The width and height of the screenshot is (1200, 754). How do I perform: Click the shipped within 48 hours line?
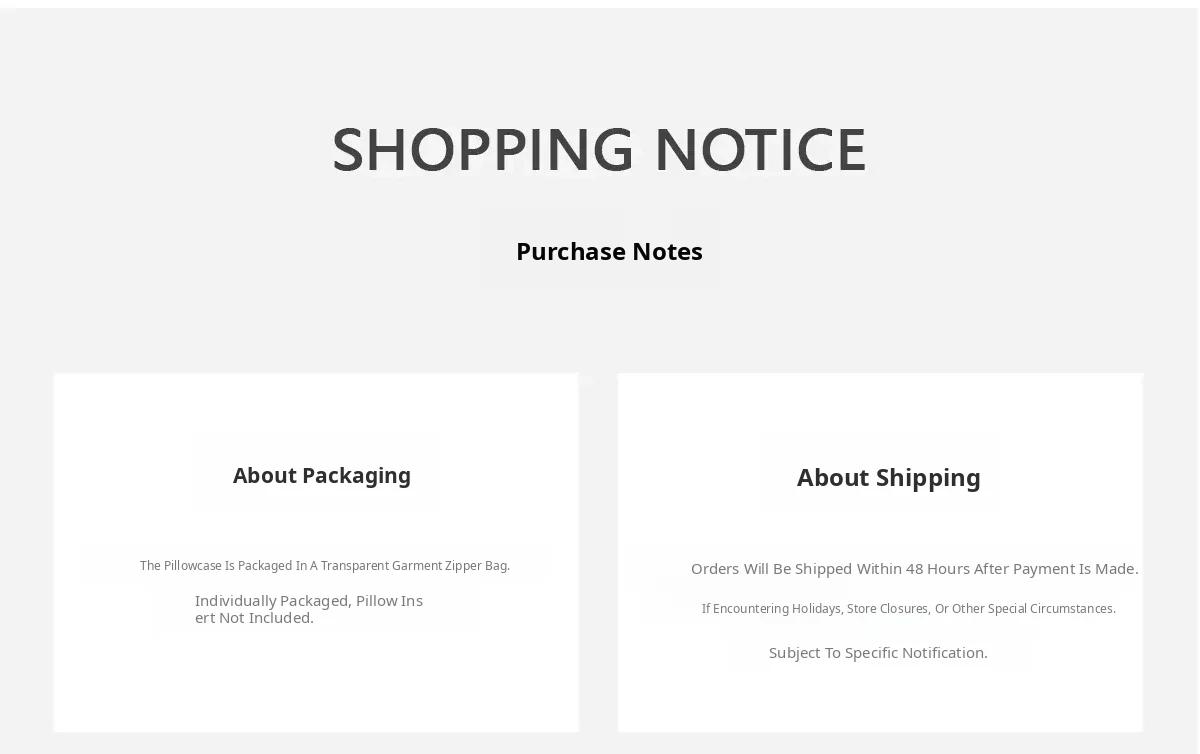[915, 569]
